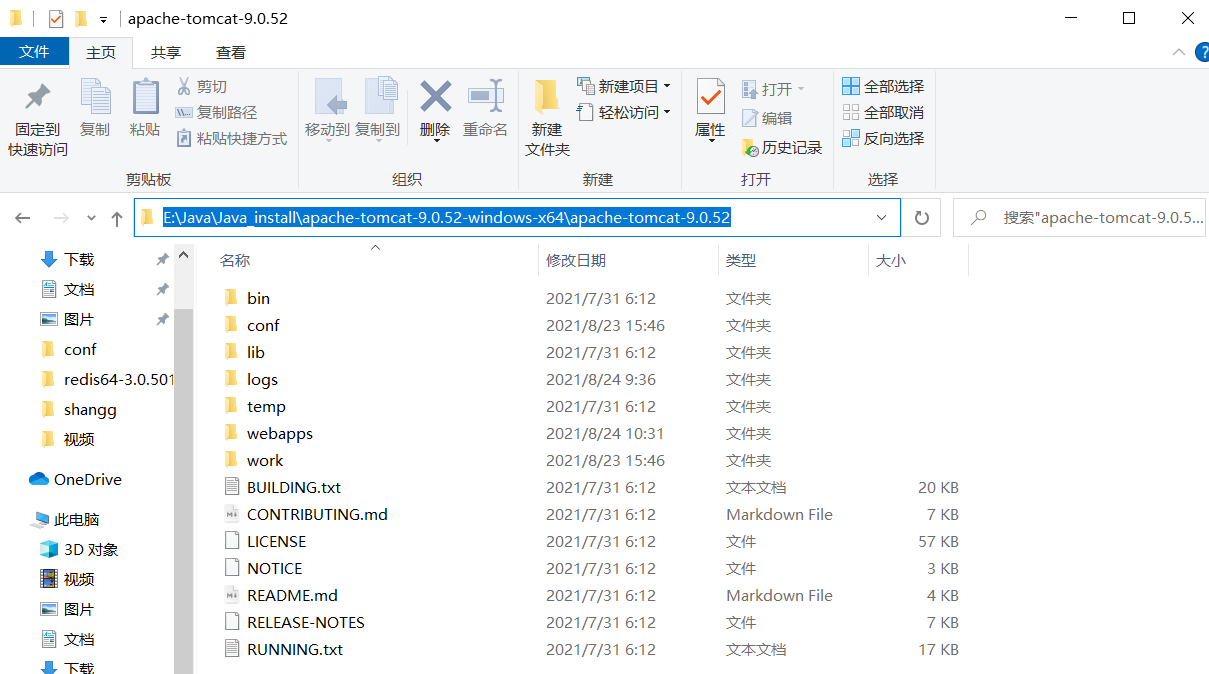Click the Rename (重命名) icon
The image size is (1209, 674).
click(x=485, y=97)
